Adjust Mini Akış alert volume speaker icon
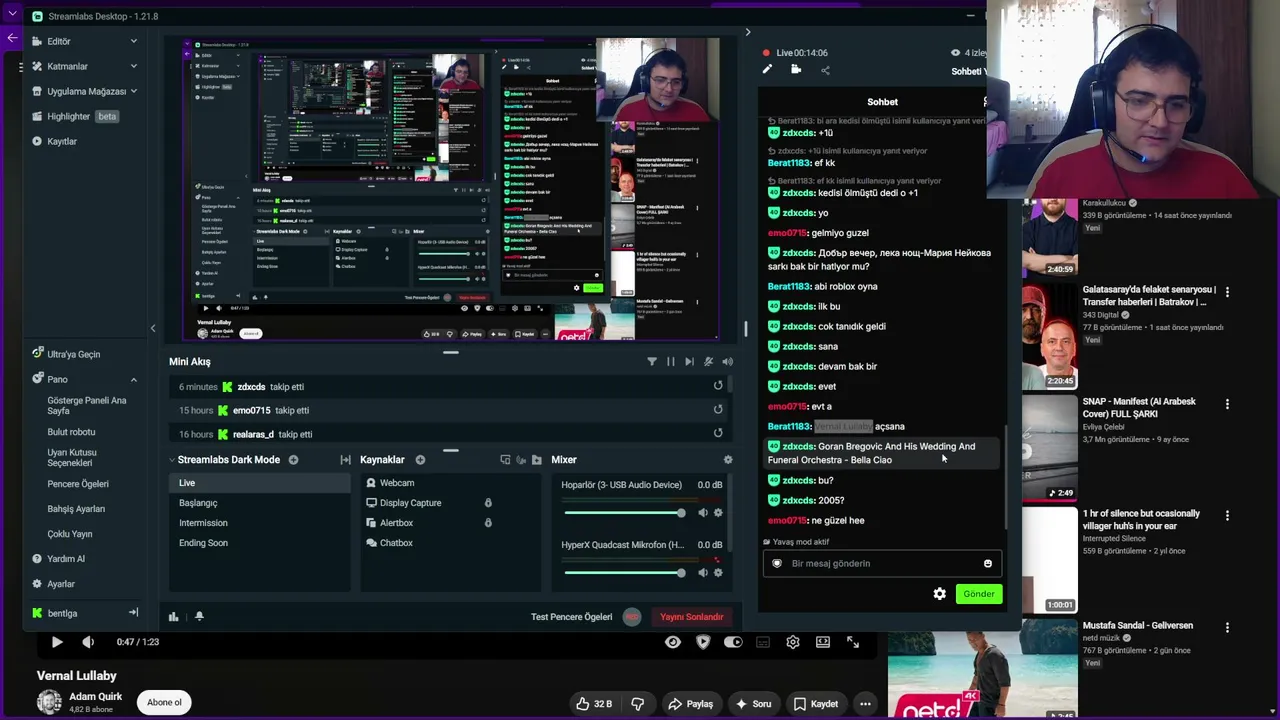Screen dimensions: 1280x720 (728, 362)
